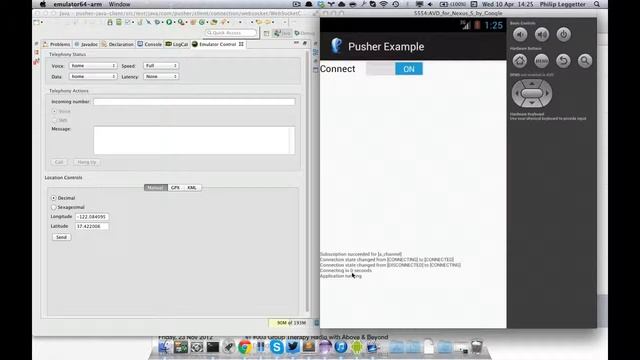640x360 pixels.
Task: Switch to the Javadoc tab
Action: pos(86,44)
